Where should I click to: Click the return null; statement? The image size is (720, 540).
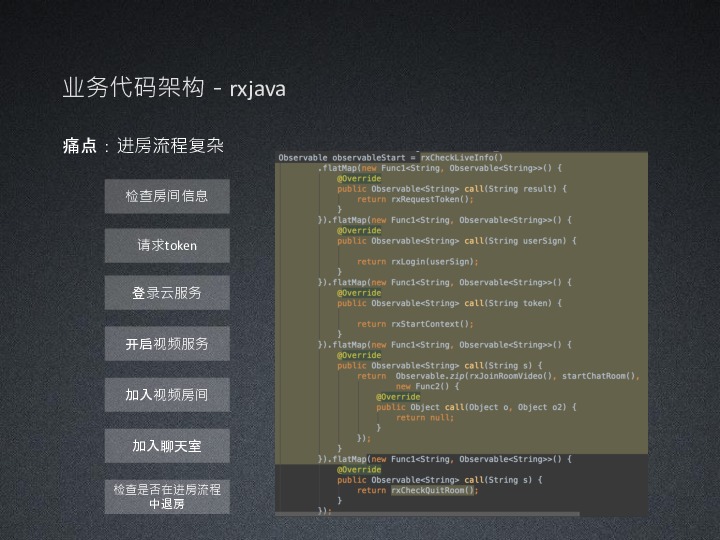tap(424, 417)
